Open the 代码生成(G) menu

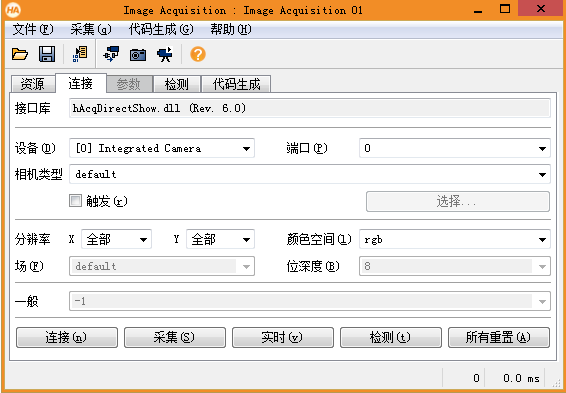click(161, 30)
